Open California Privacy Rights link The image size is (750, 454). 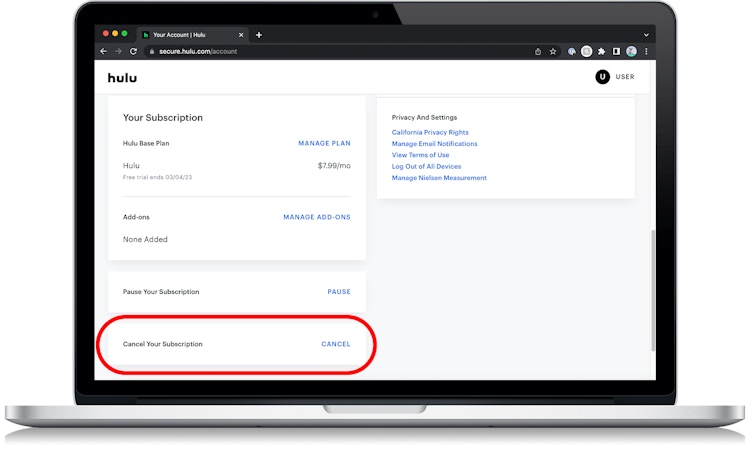tap(430, 132)
